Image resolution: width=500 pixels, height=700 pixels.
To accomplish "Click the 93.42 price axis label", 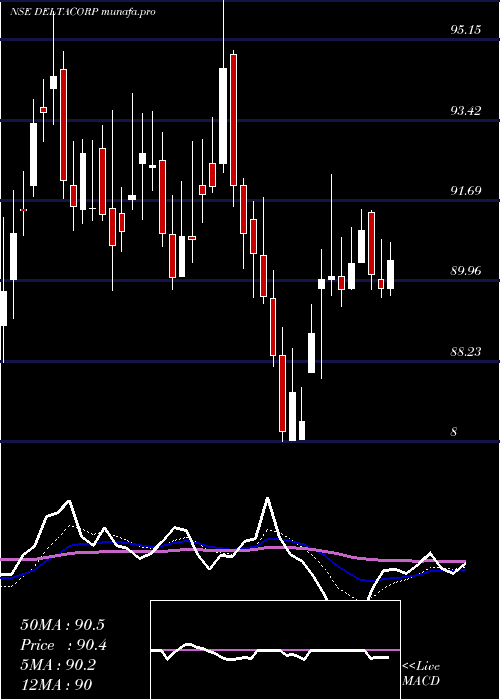I will coord(466,110).
